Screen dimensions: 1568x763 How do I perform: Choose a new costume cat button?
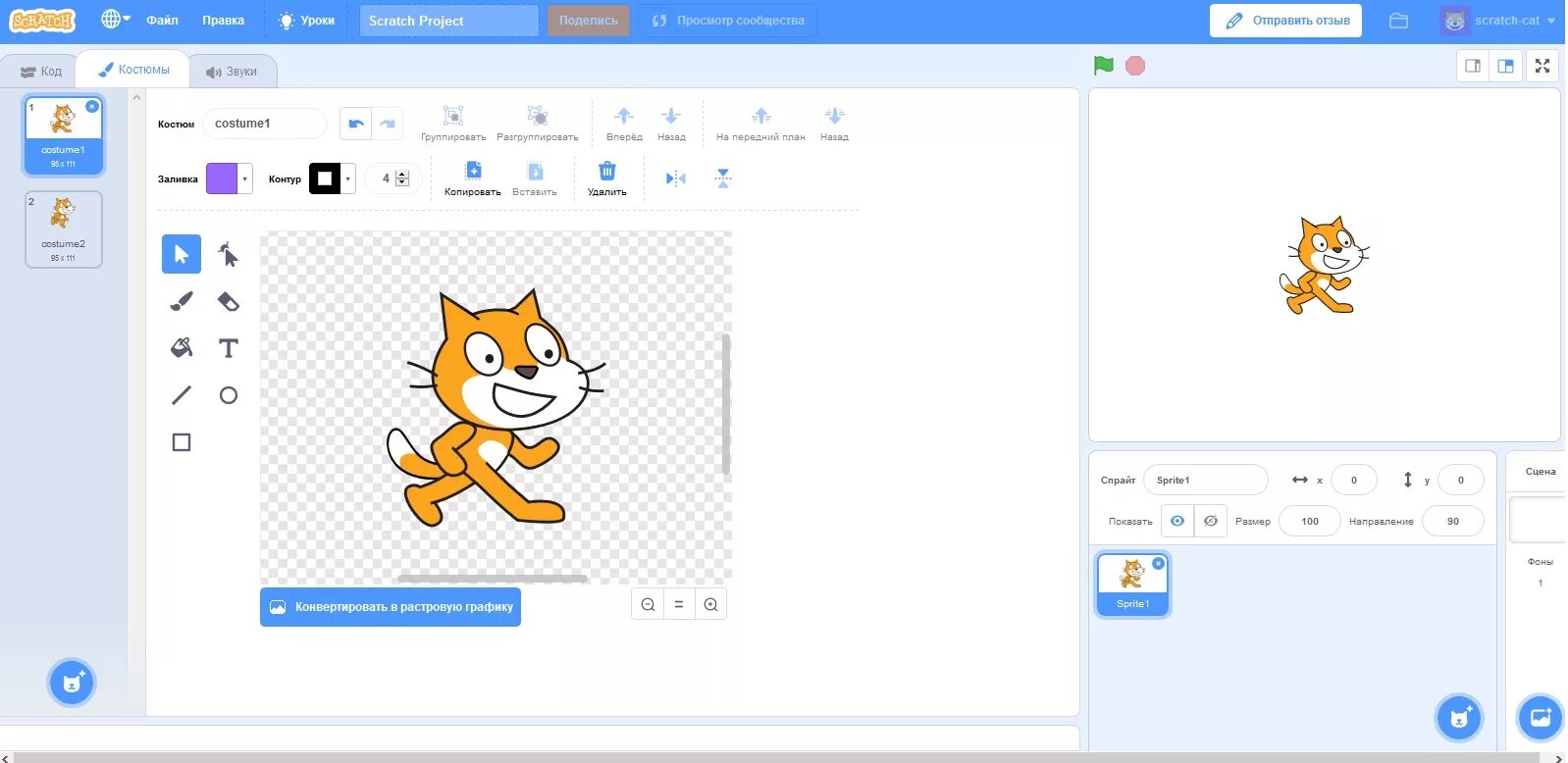pos(72,683)
